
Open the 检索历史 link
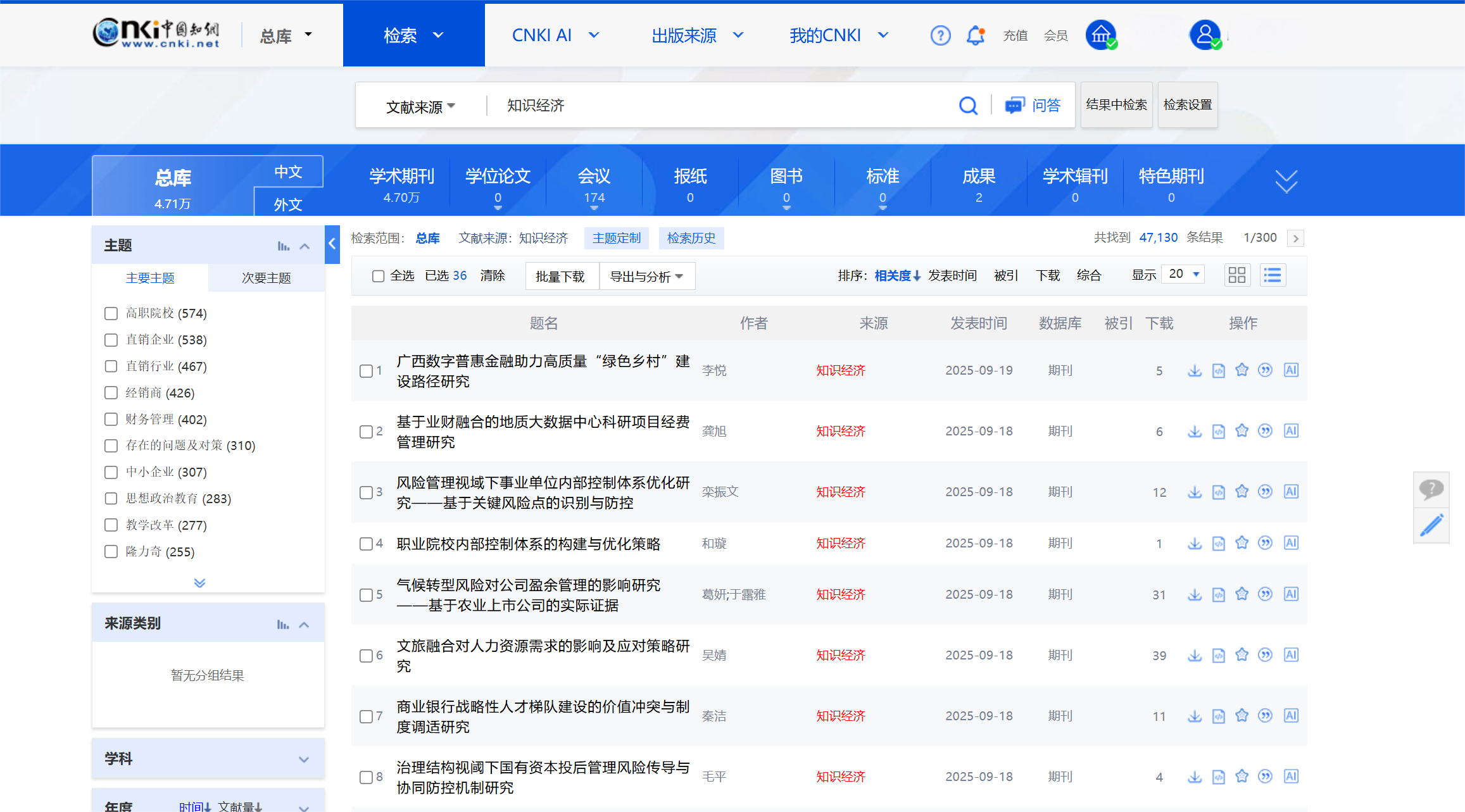691,238
